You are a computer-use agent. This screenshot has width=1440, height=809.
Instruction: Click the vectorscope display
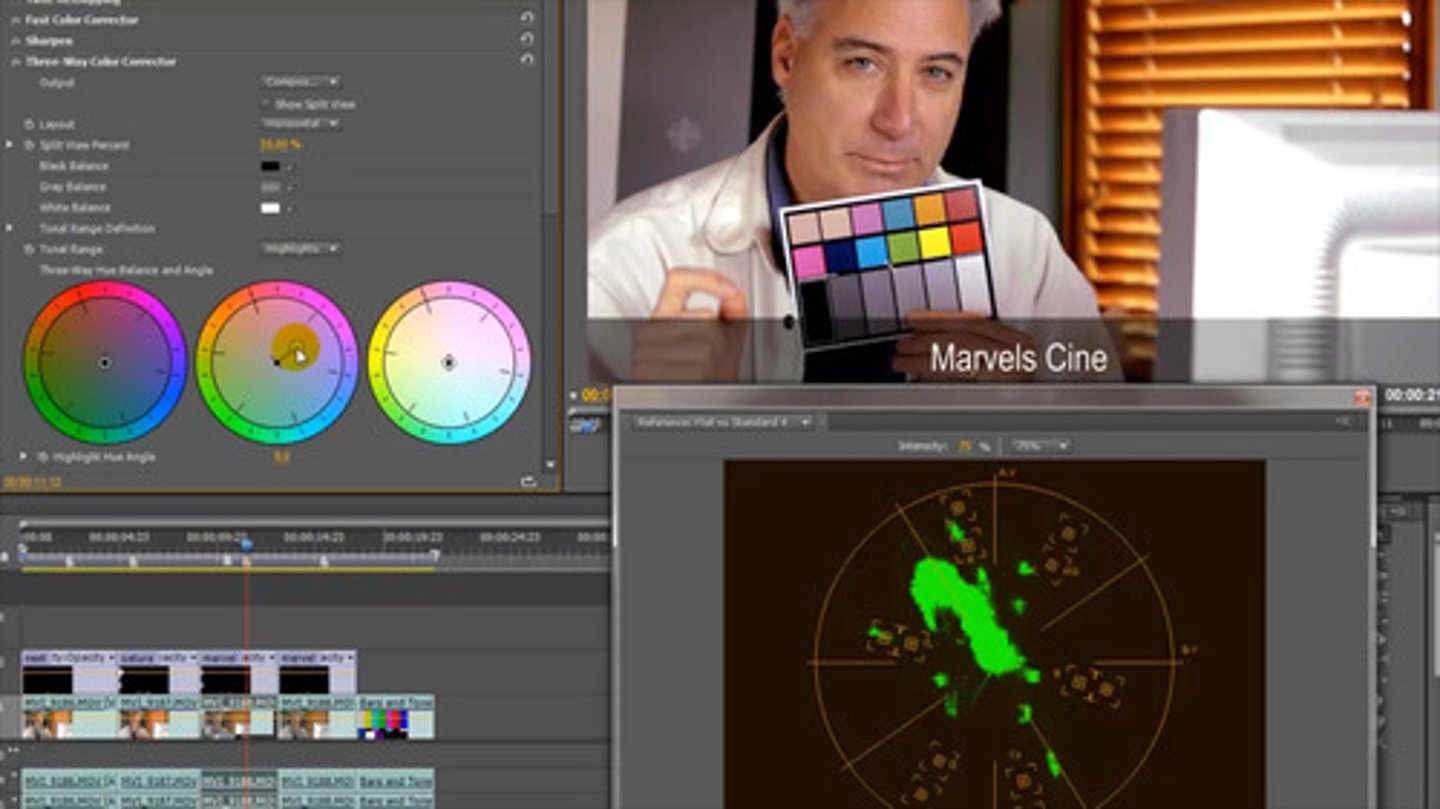click(x=994, y=634)
